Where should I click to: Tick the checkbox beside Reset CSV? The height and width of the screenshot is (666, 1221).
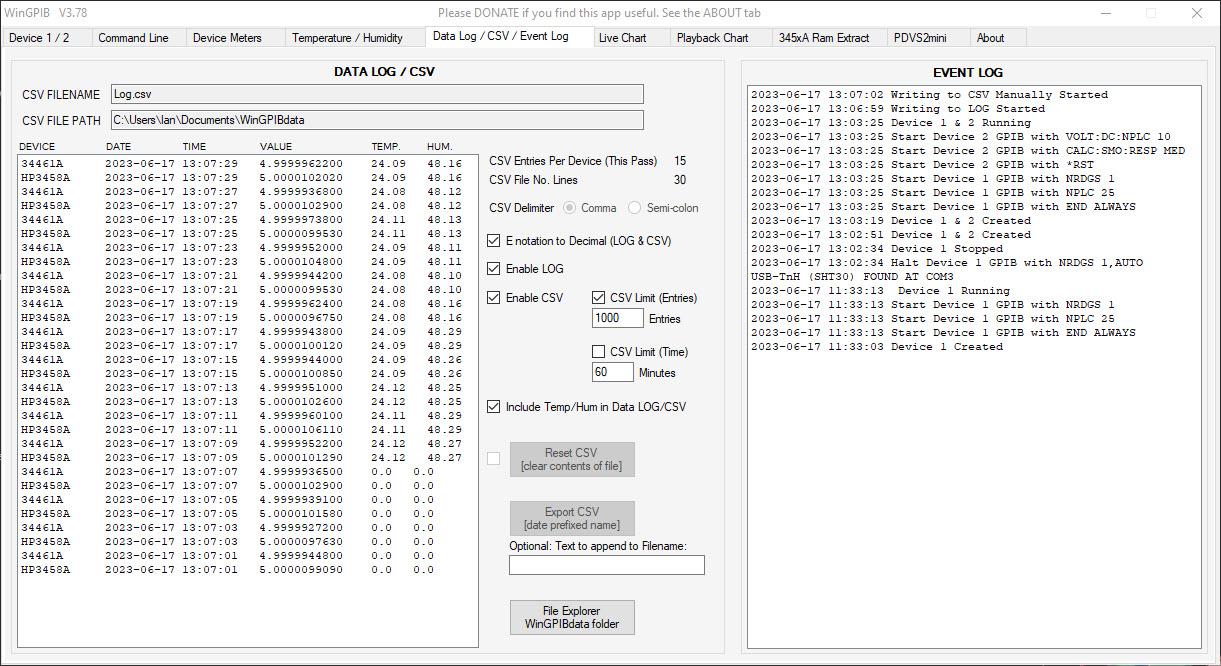[x=494, y=459]
